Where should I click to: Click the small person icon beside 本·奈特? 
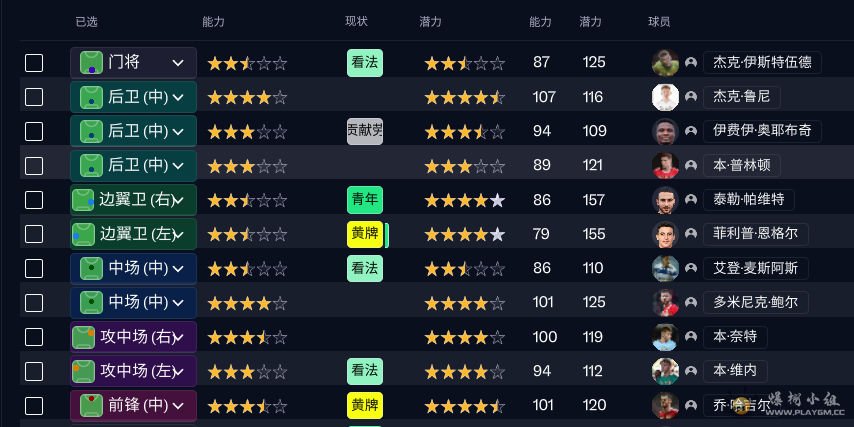[690, 337]
